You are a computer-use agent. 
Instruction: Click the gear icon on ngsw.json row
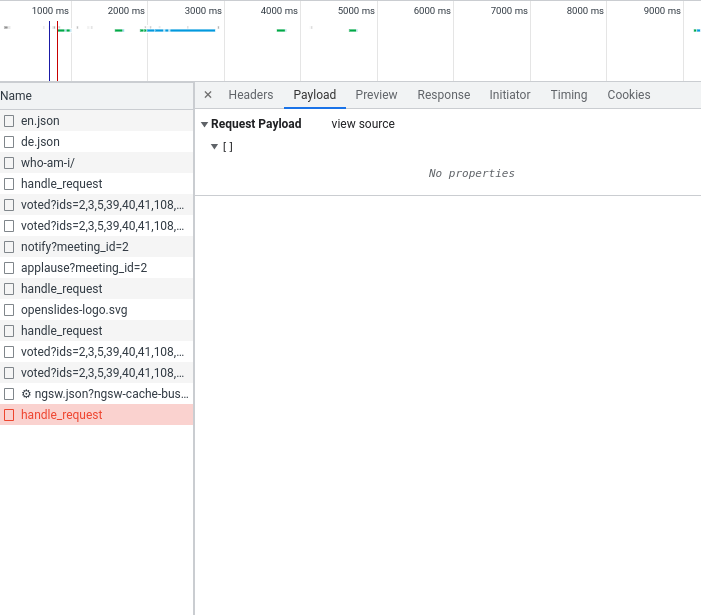pyautogui.click(x=26, y=394)
